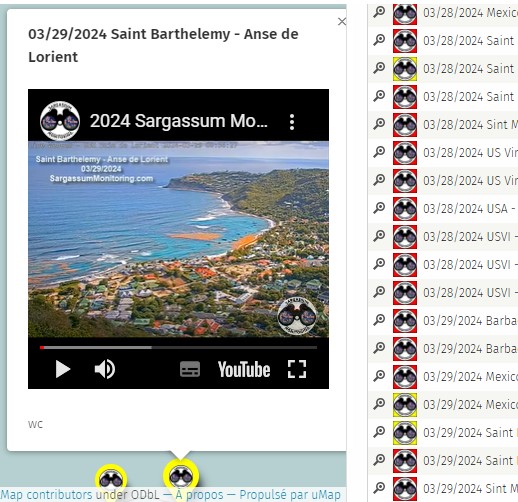Viewport: 518px width, 502px height.
Task: Click the red marker icon for 03/28/2024 Mexico
Action: tap(405, 13)
